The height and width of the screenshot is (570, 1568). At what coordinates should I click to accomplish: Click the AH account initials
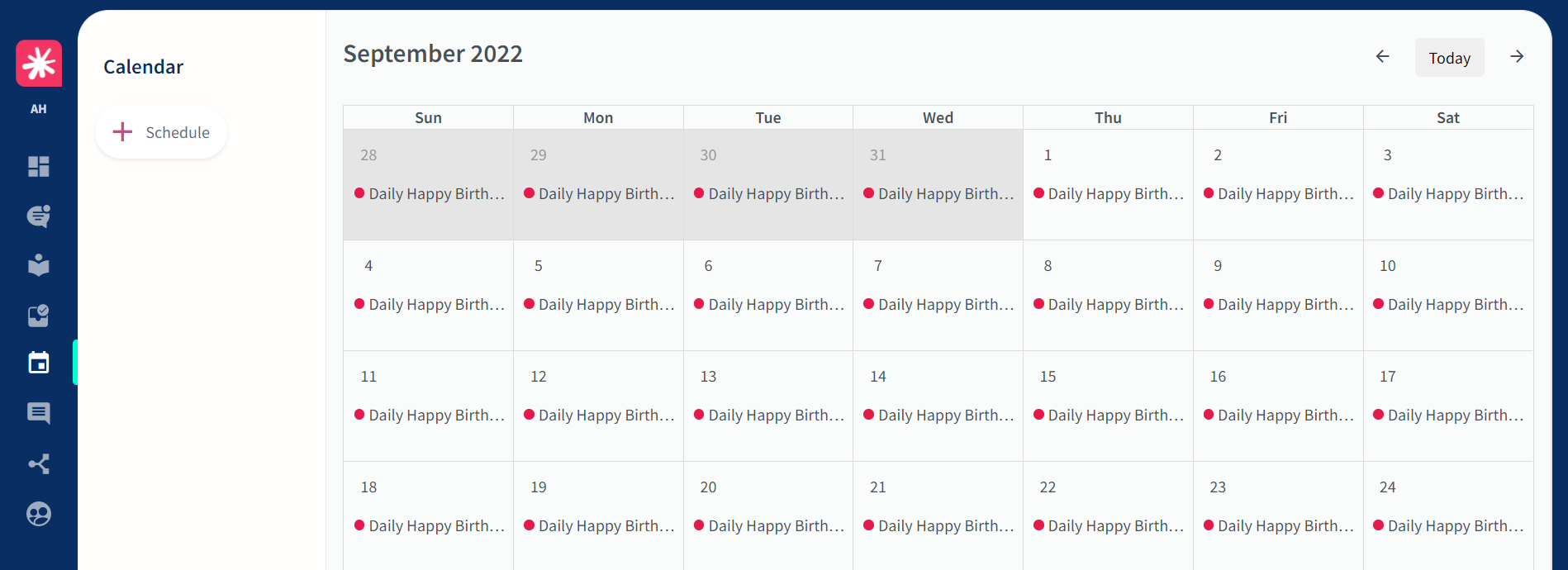39,109
